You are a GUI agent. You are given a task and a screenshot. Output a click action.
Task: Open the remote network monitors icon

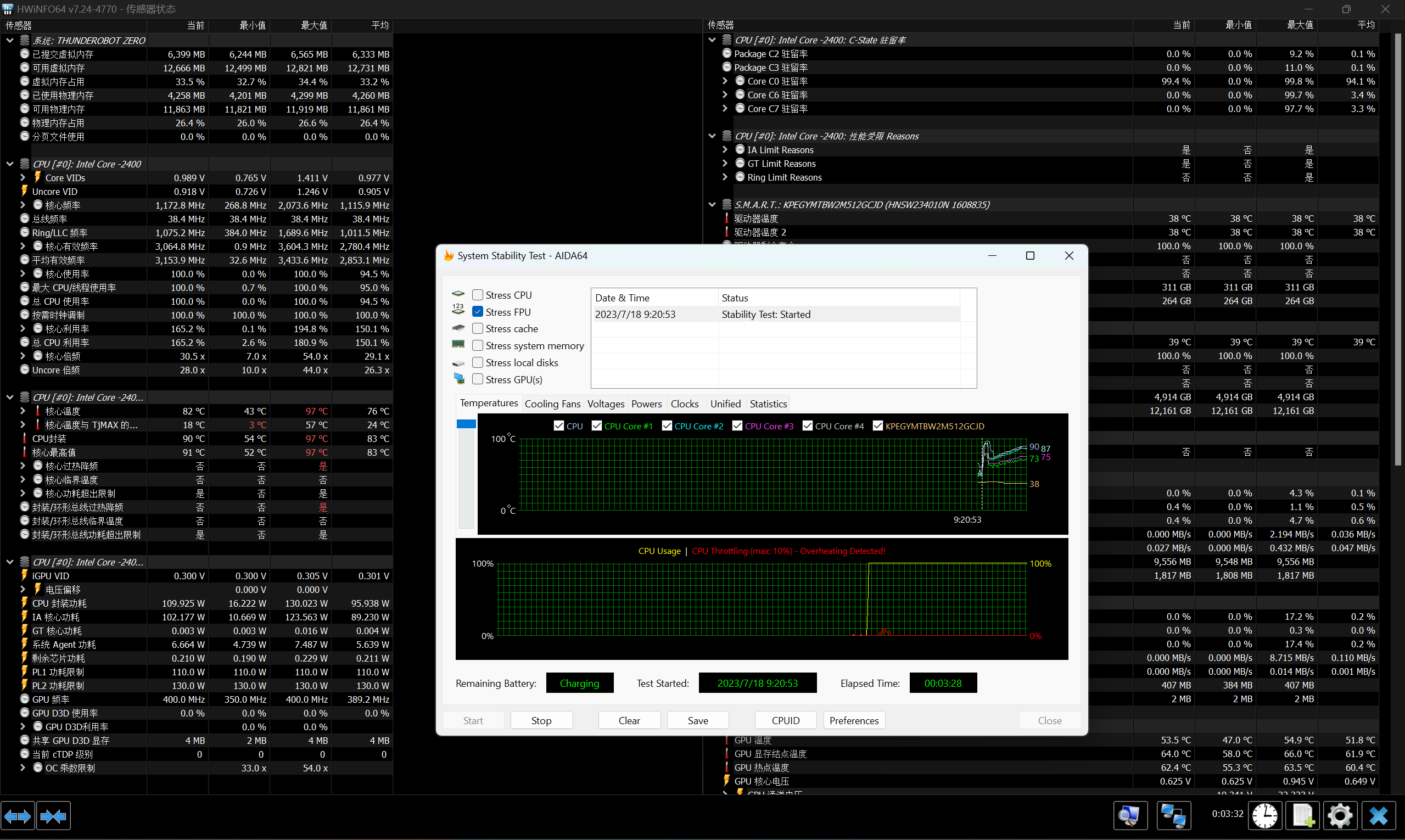1173,816
